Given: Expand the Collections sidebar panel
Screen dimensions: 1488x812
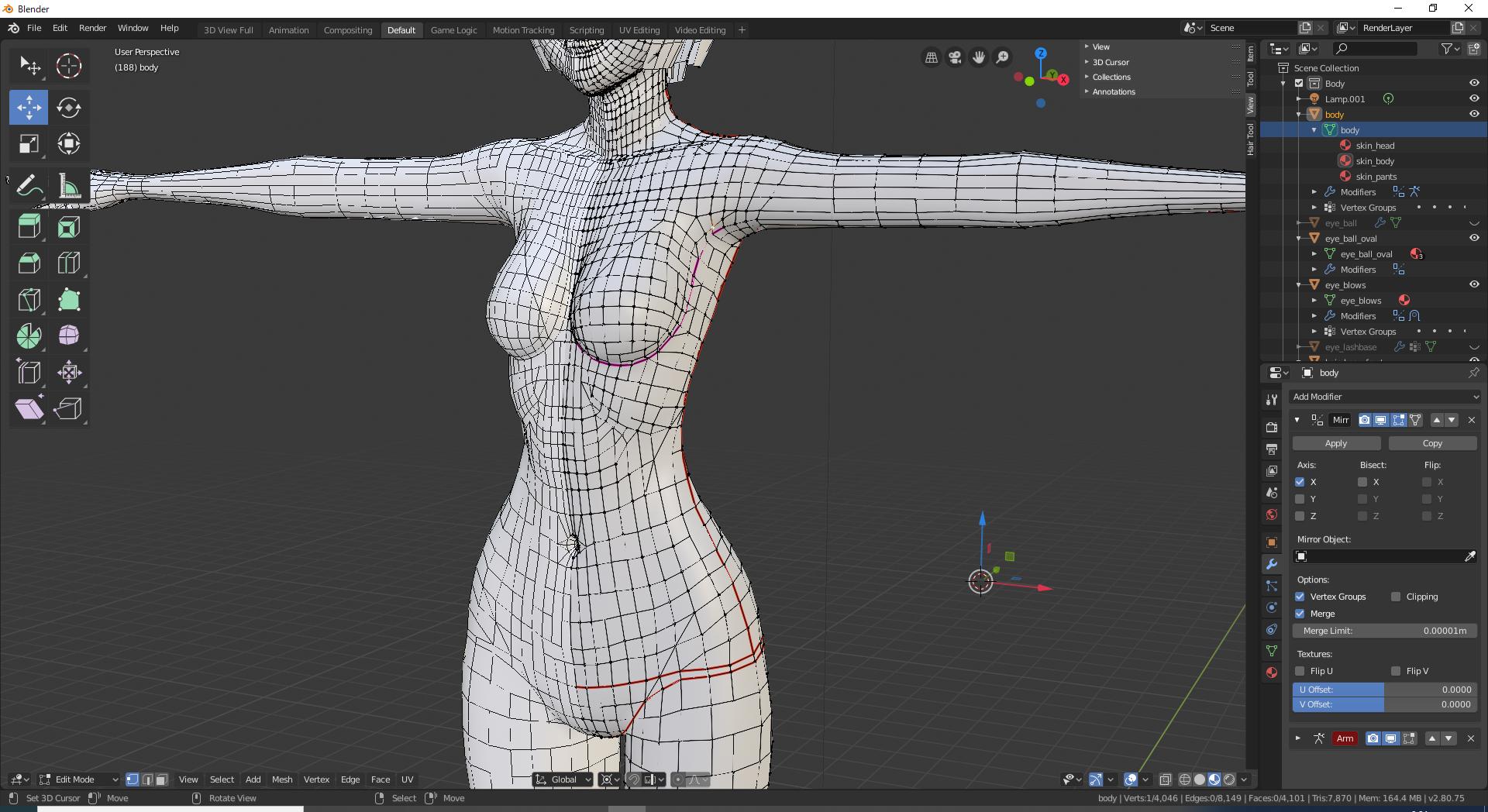Looking at the screenshot, I should 1111,77.
